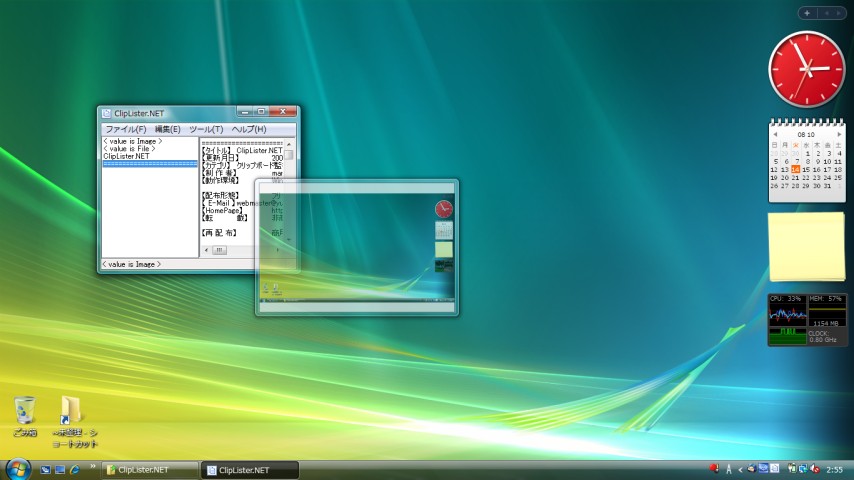Viewport: 854px width, 480px height.
Task: Open the Windows Start orb
Action: (x=18, y=469)
